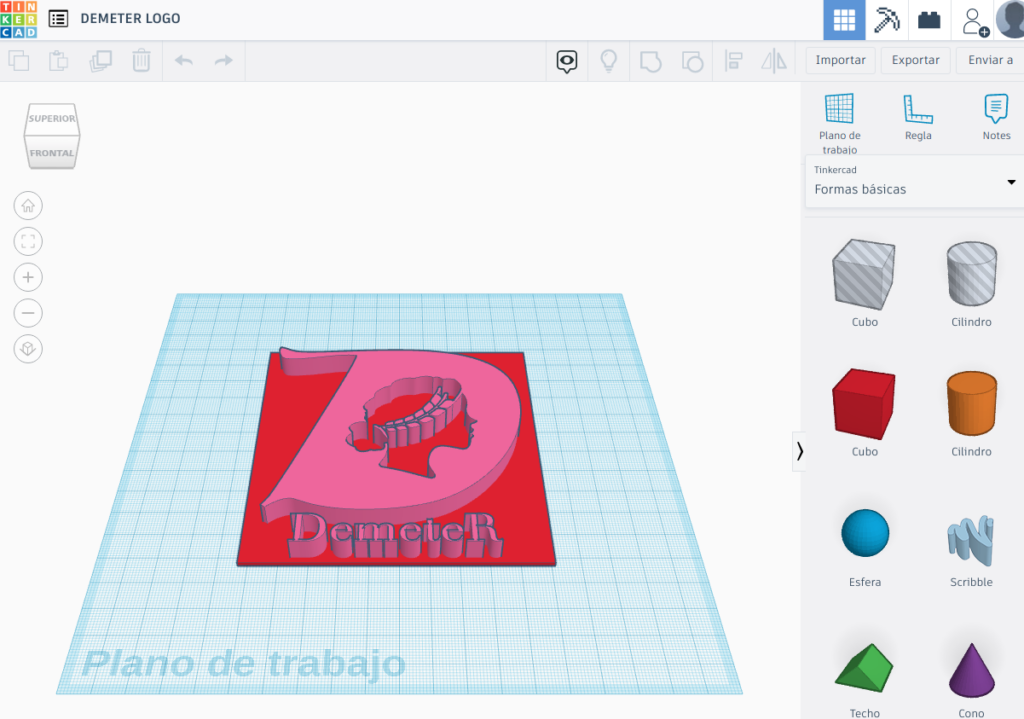Select the Align tool
Viewport: 1024px width, 719px height.
pyautogui.click(x=733, y=61)
